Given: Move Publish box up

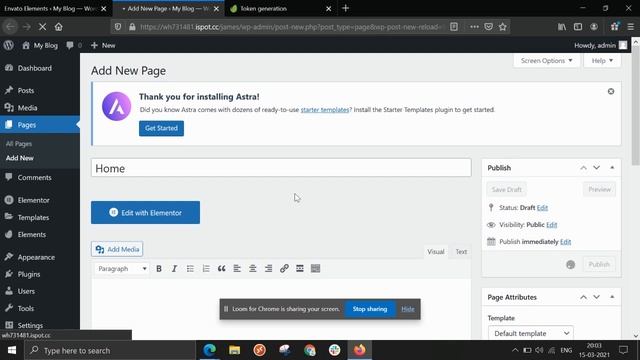Looking at the screenshot, I should tap(583, 168).
